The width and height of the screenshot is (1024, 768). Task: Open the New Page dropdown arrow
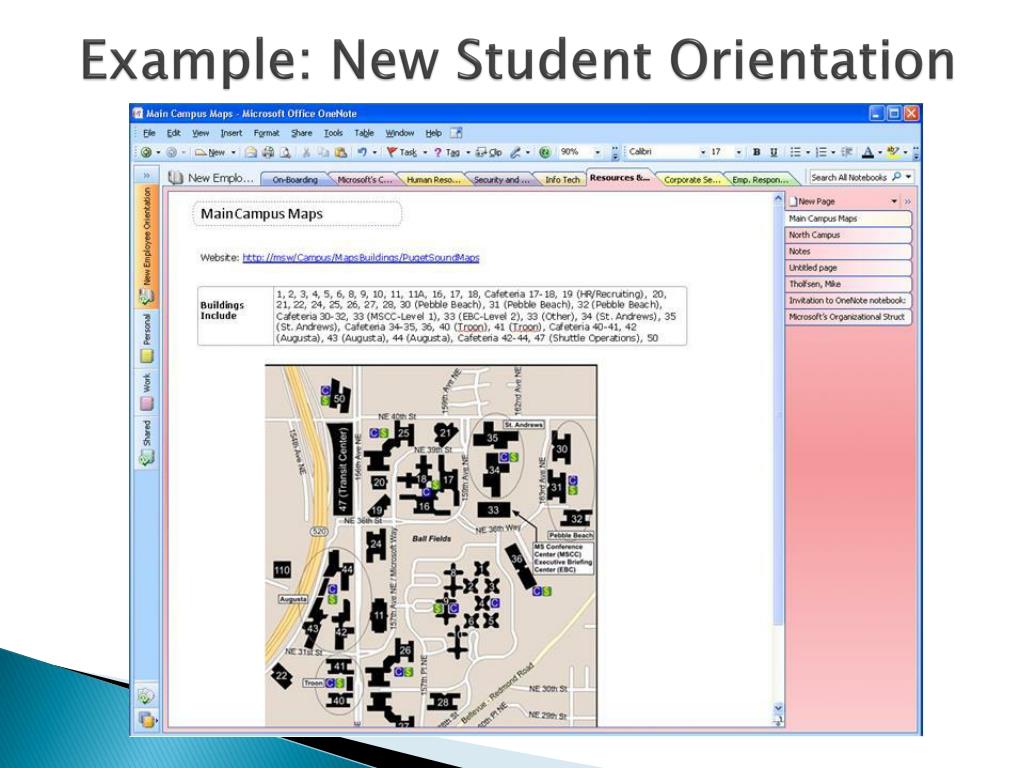click(894, 201)
